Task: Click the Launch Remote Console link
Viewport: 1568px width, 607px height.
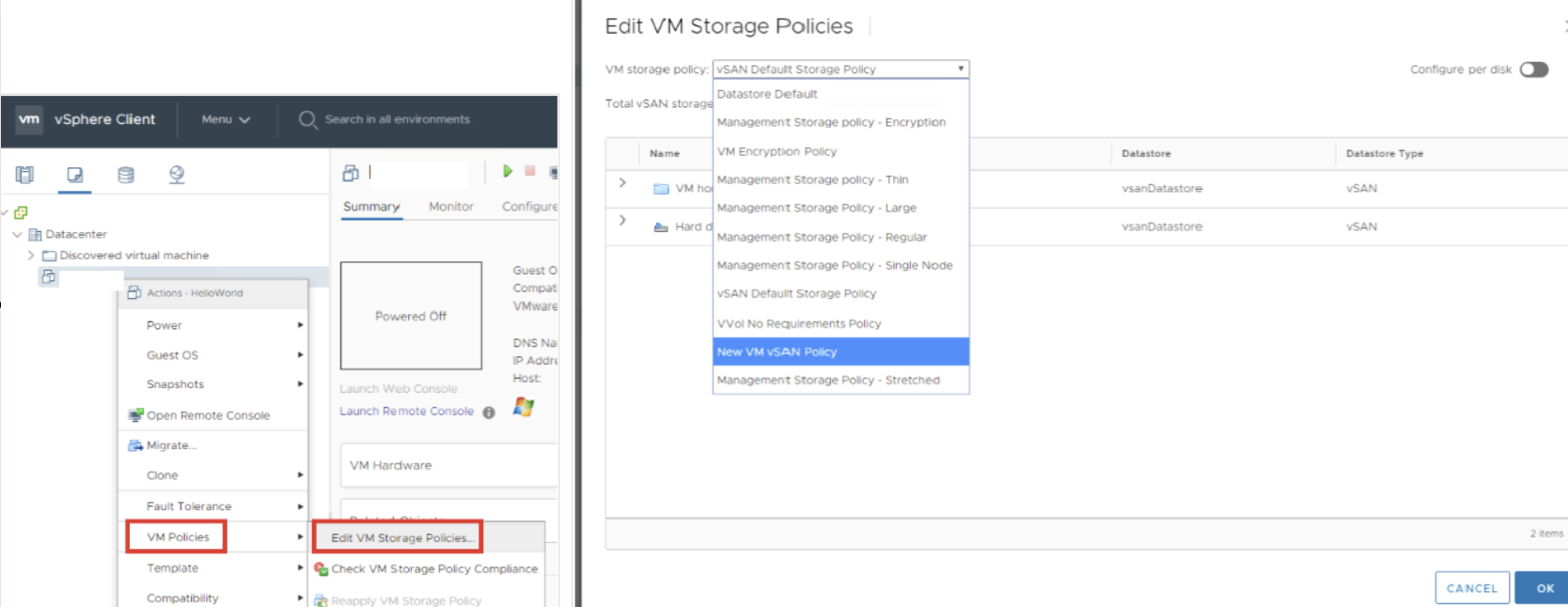Action: tap(406, 412)
